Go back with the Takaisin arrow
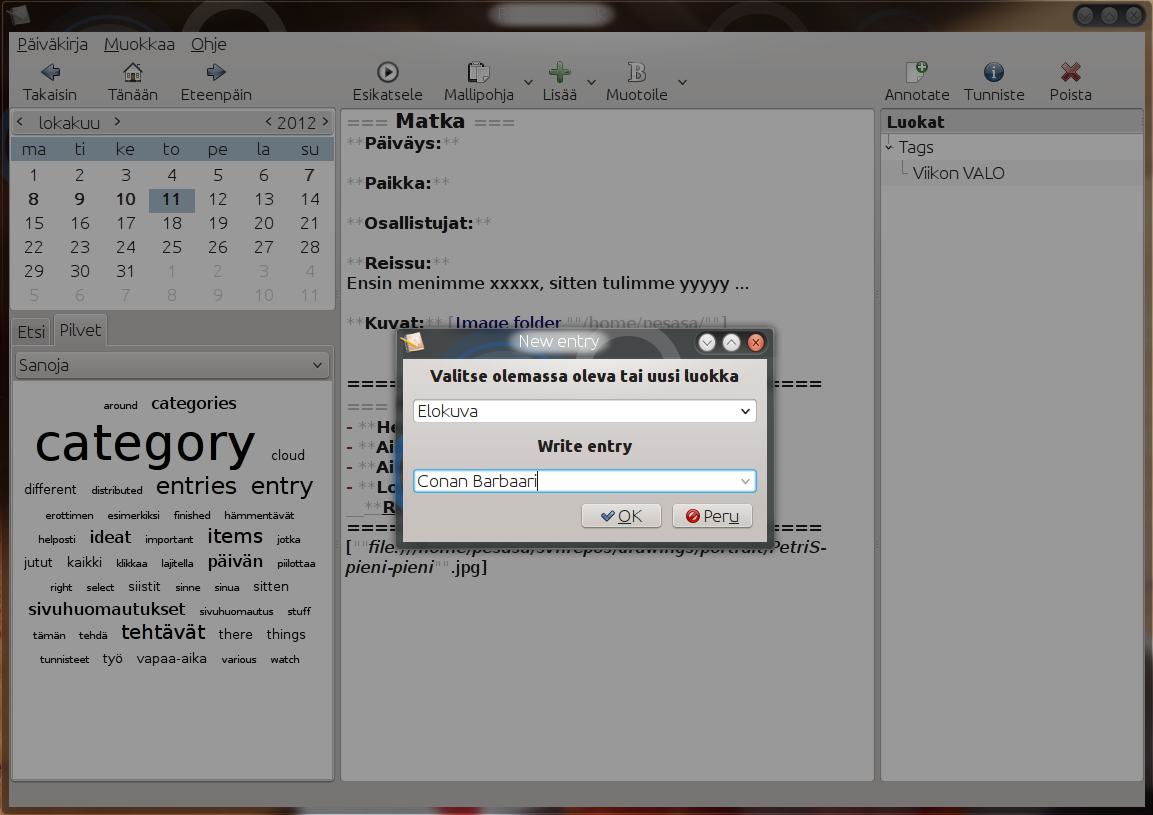 pyautogui.click(x=50, y=72)
